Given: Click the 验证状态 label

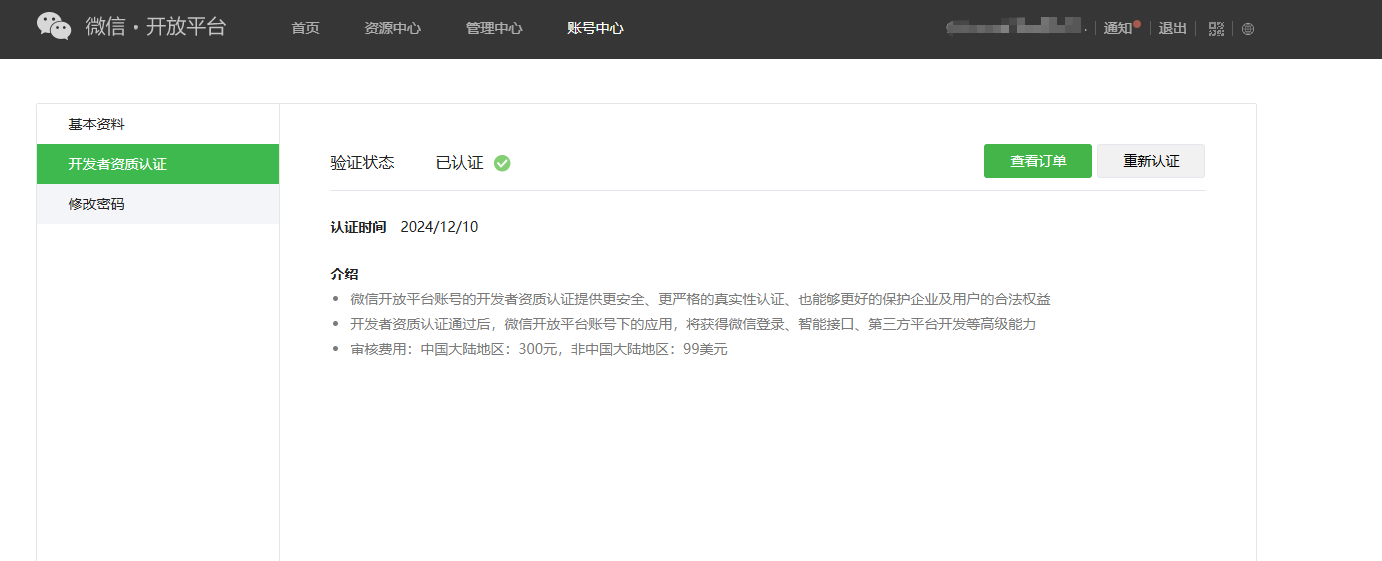Looking at the screenshot, I should coord(362,163).
